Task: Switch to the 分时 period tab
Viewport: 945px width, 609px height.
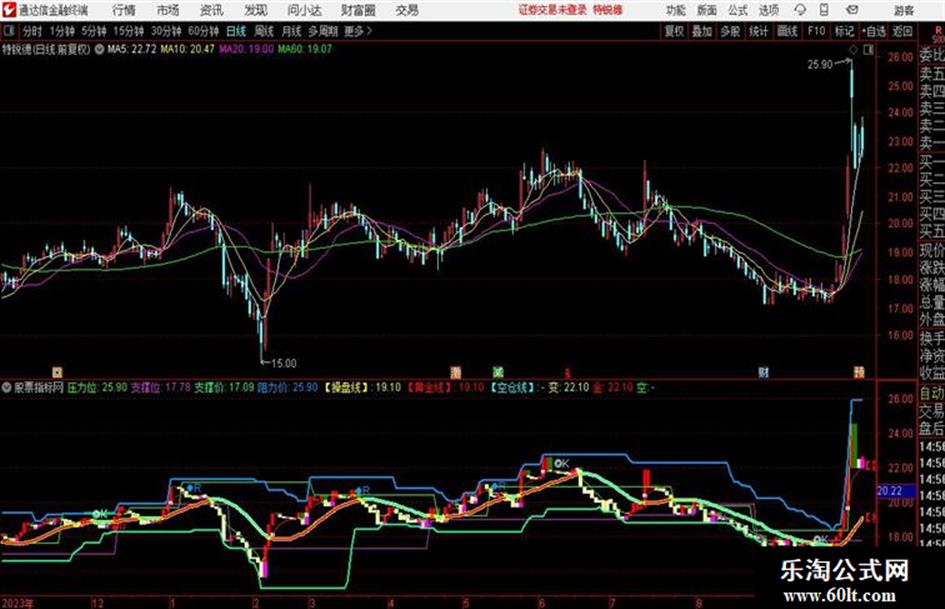Action: pyautogui.click(x=32, y=31)
